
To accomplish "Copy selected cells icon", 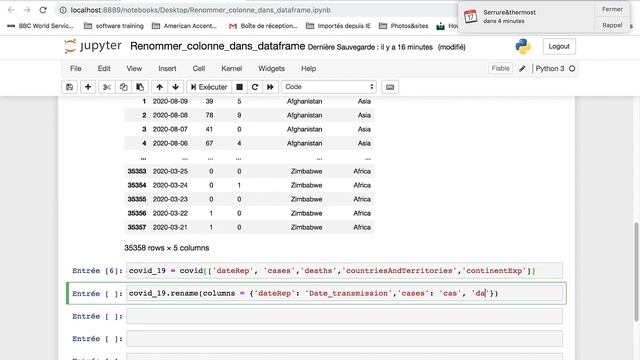I will (x=123, y=87).
